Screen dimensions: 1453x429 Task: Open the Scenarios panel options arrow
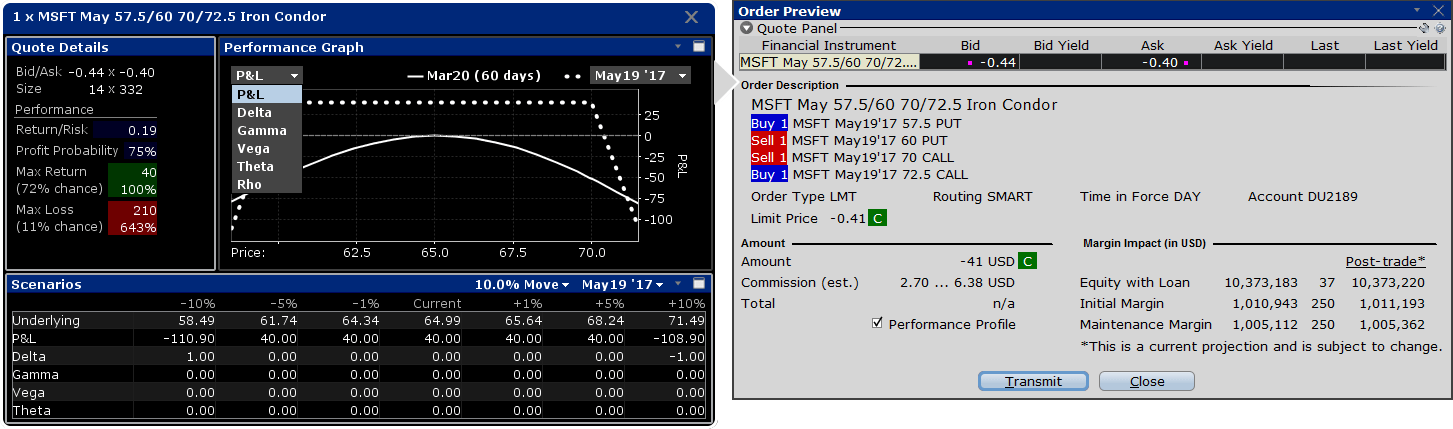(x=677, y=284)
